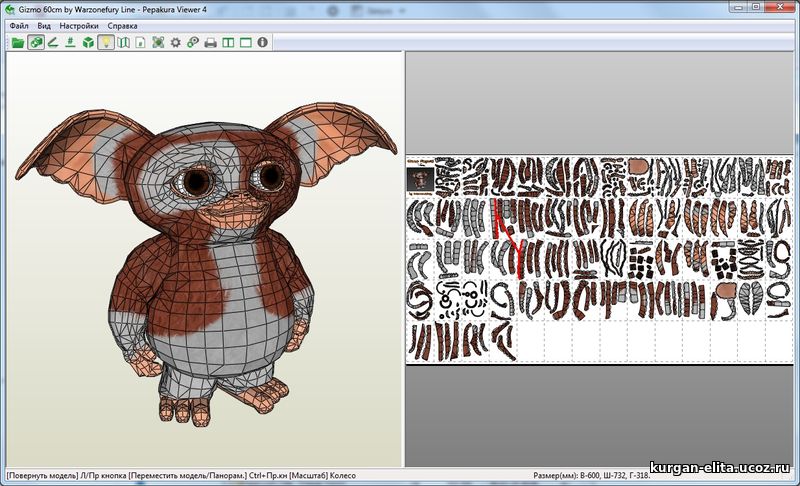
Task: Click the folded map unfold pattern icon
Action: pyautogui.click(x=123, y=42)
